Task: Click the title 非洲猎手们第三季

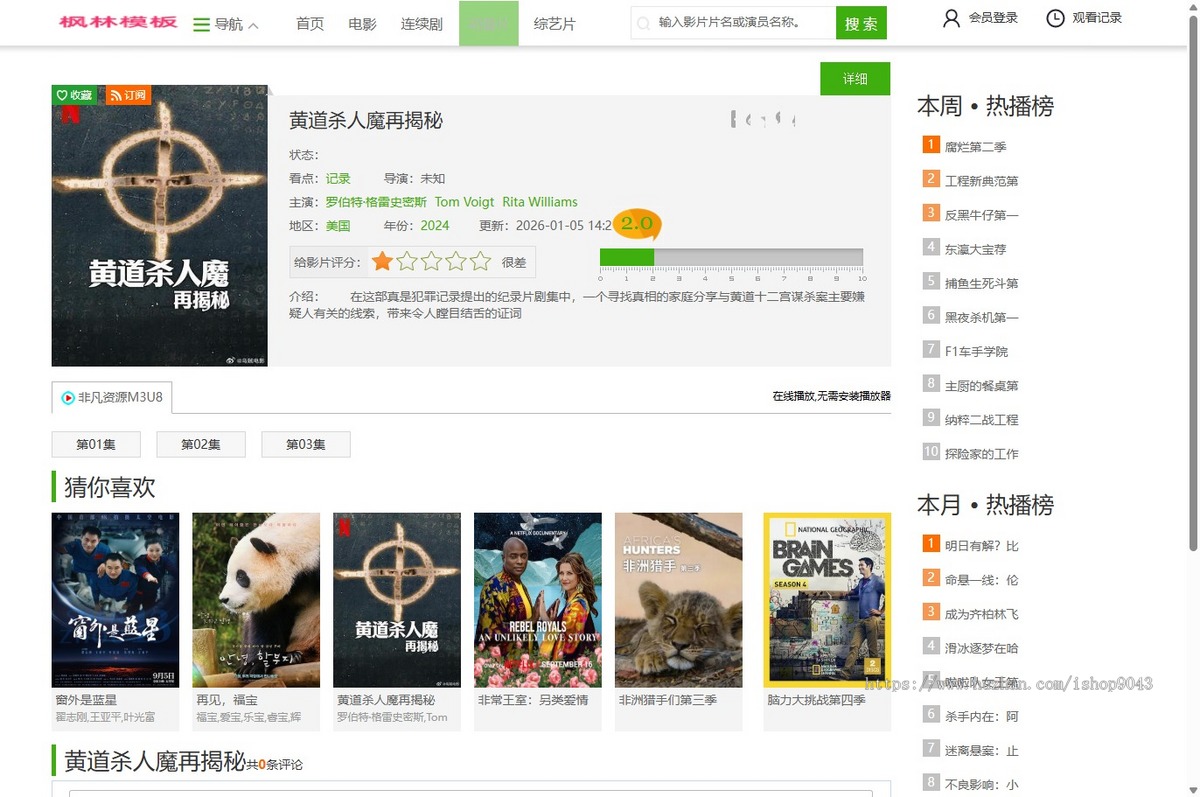Action: coord(668,700)
